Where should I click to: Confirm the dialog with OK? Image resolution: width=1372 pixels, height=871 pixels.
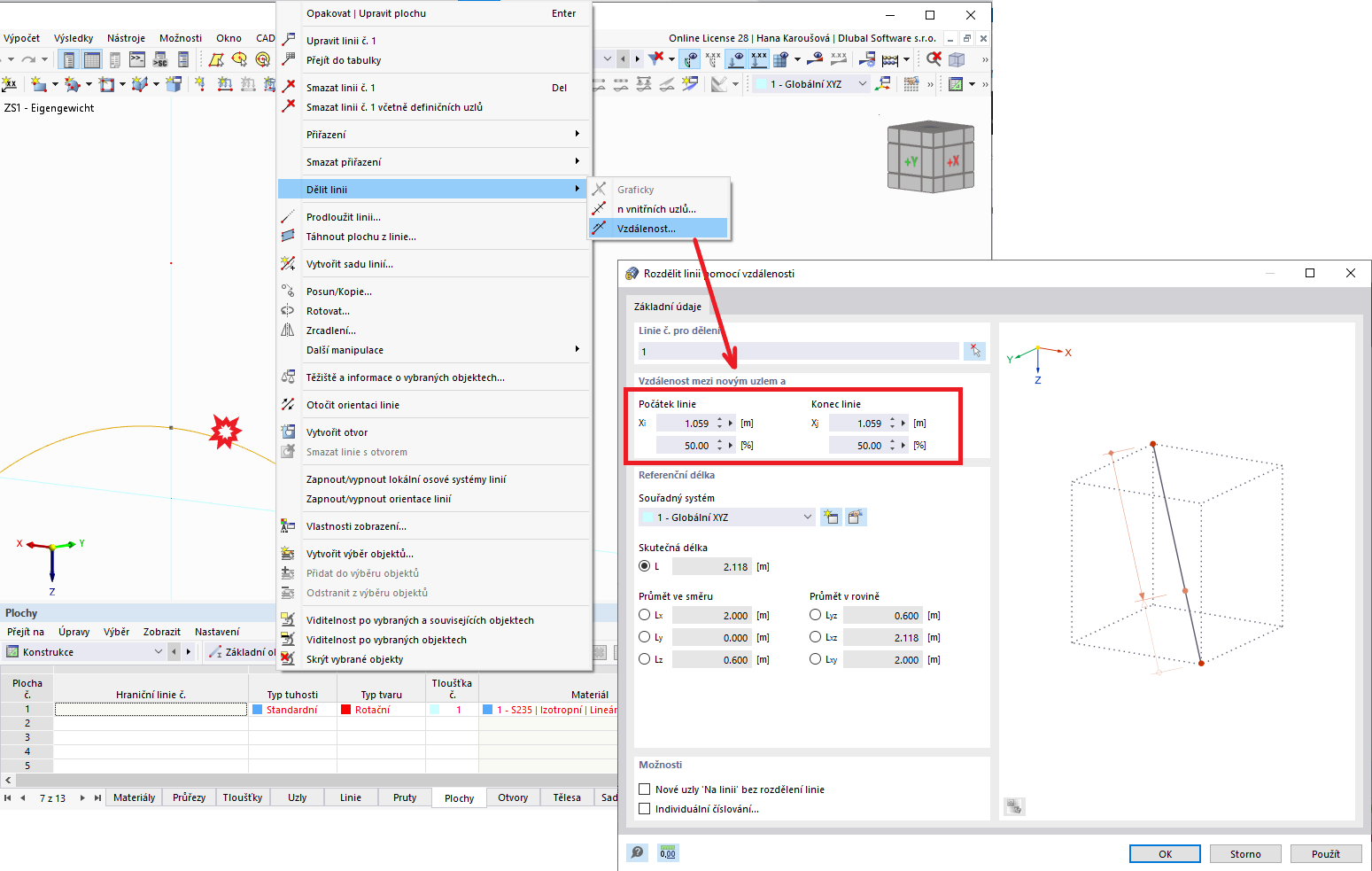click(x=1164, y=853)
